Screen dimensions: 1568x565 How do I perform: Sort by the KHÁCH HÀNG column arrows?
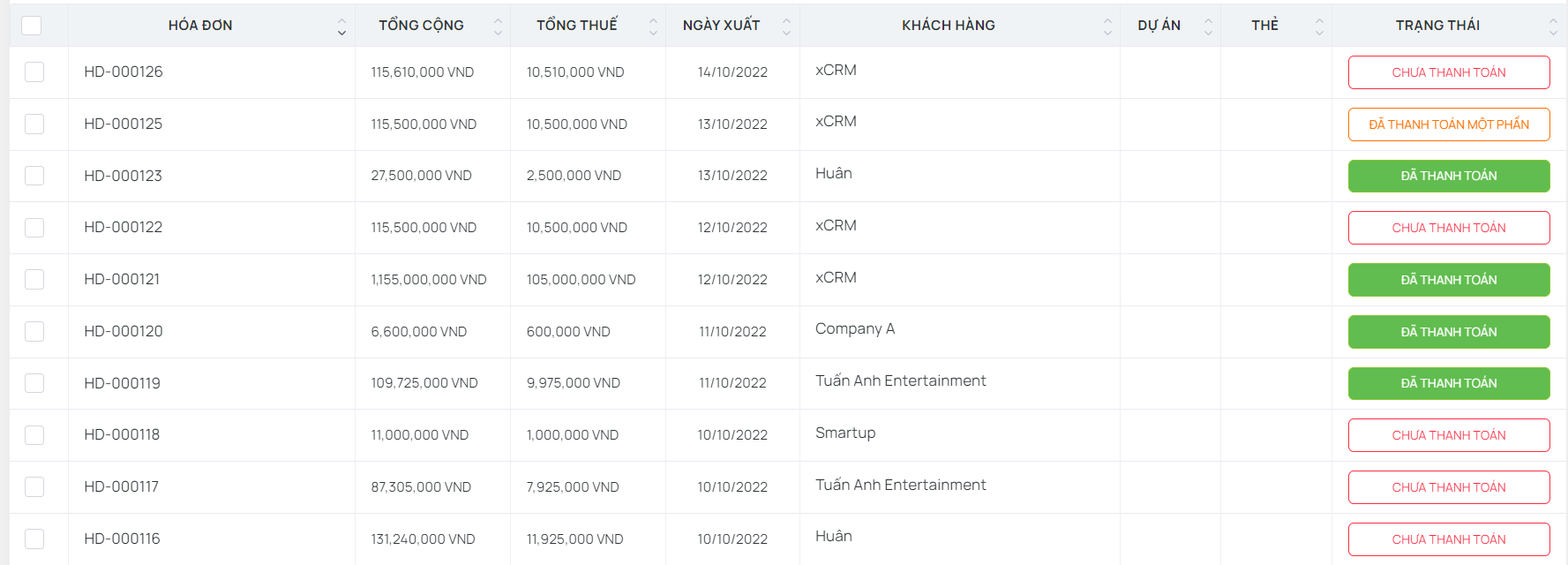1107,26
